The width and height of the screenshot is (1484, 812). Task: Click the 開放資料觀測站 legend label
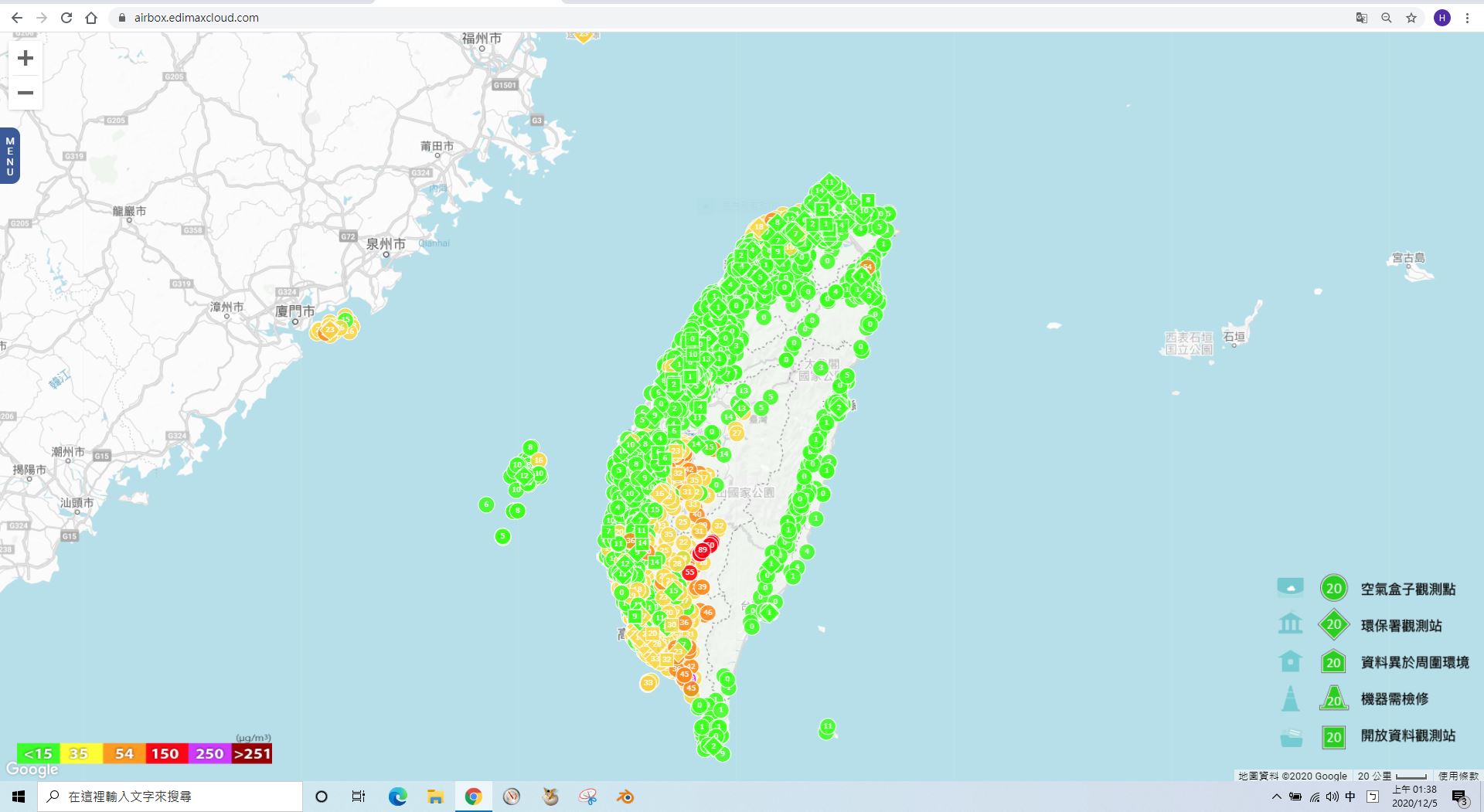(1407, 736)
